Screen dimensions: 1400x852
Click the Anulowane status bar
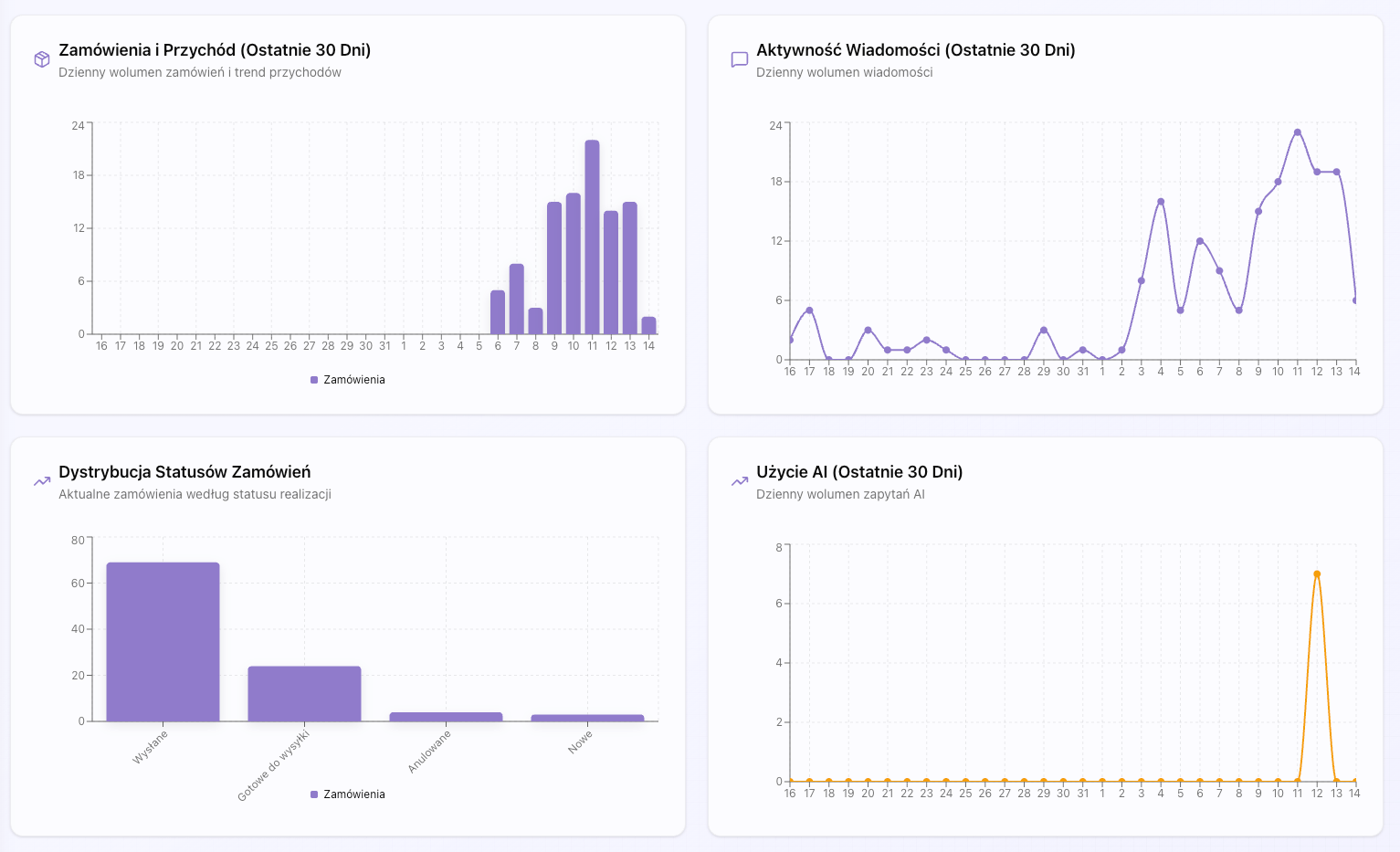446,717
